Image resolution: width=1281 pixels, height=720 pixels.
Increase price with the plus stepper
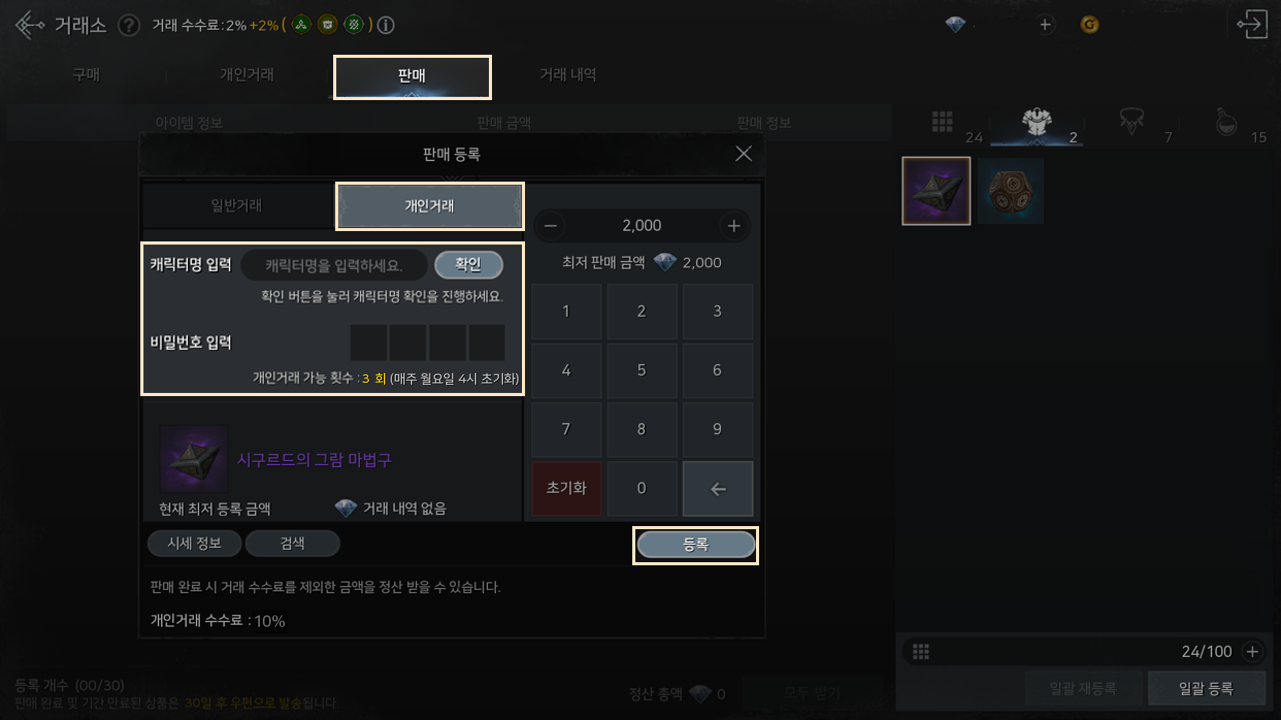tap(734, 226)
